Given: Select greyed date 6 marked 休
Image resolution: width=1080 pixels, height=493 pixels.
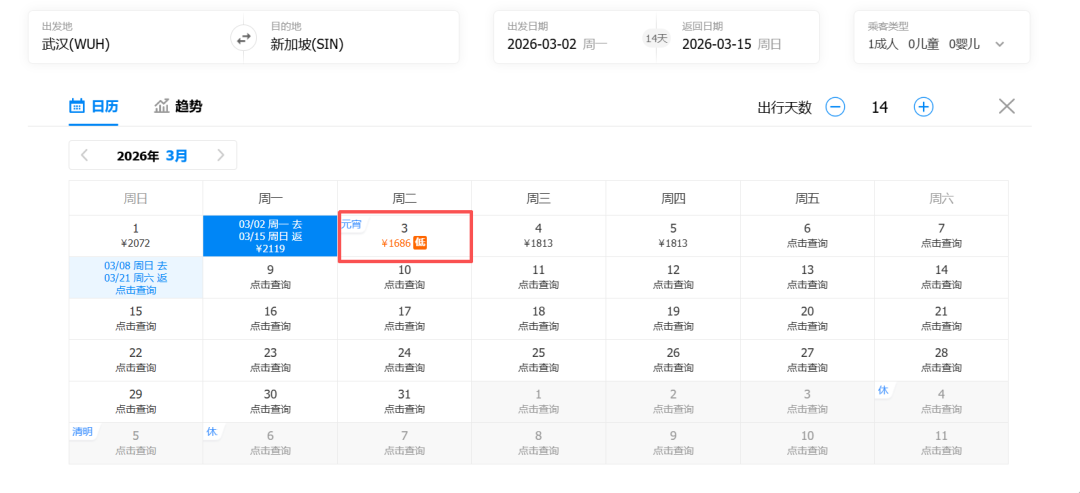Looking at the screenshot, I should [x=270, y=443].
